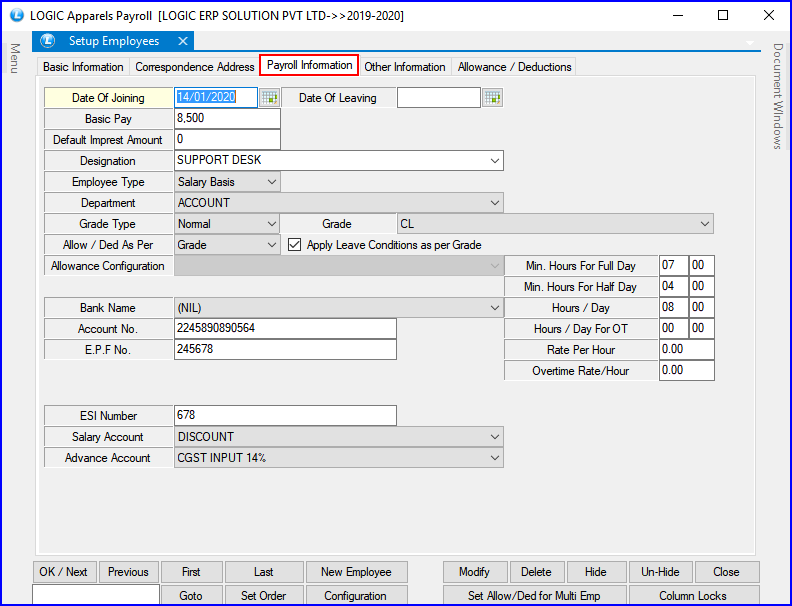Click the OK / Next button
Image resolution: width=792 pixels, height=606 pixels.
64,572
